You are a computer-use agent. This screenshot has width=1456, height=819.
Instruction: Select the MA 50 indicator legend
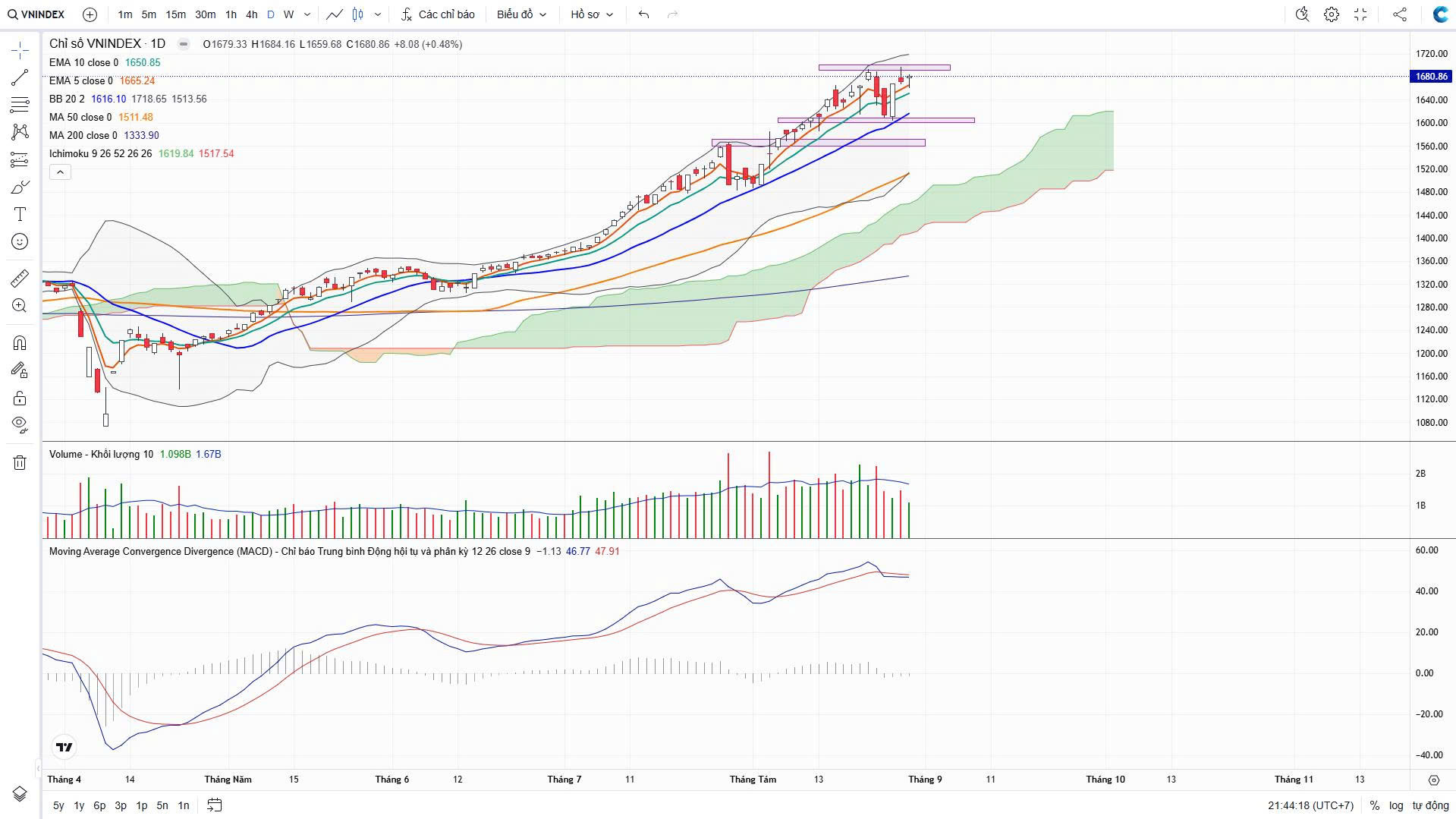pyautogui.click(x=101, y=117)
